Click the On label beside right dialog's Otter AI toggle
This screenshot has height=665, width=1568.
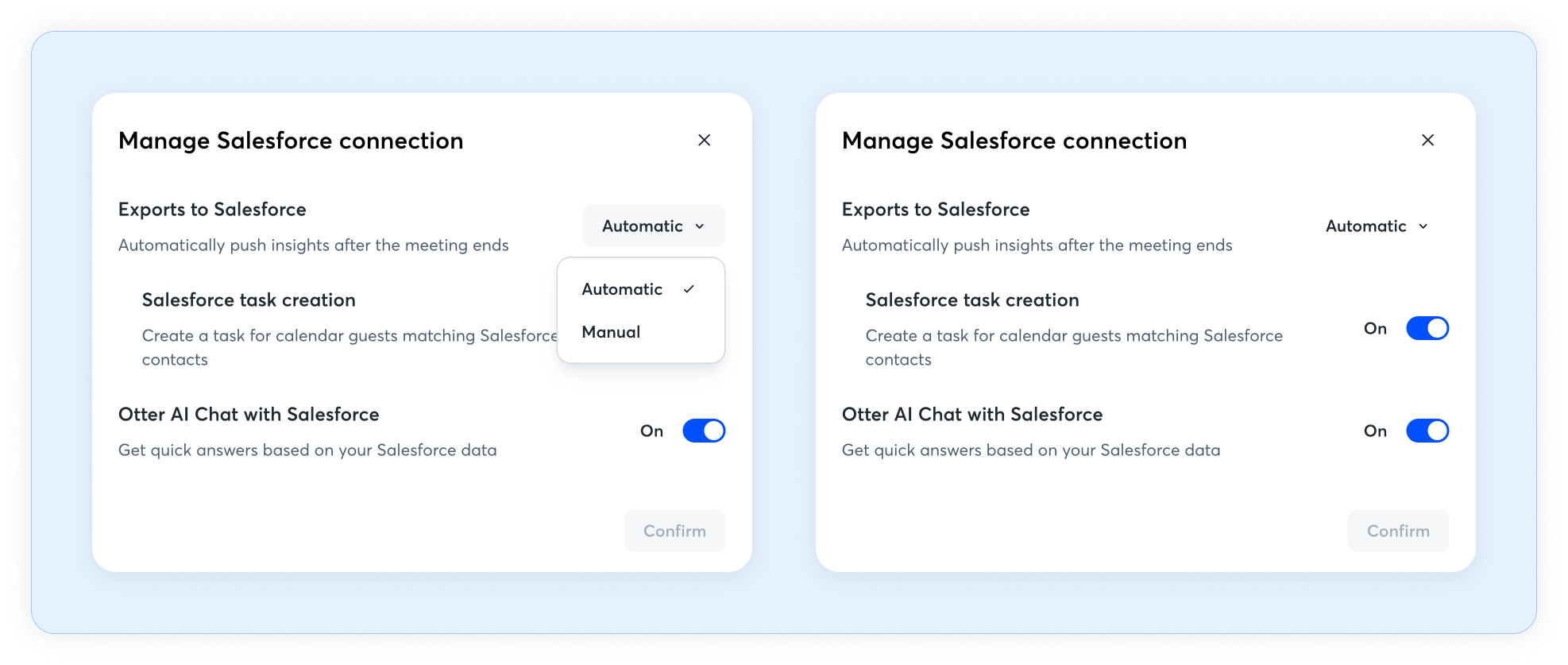(1375, 431)
